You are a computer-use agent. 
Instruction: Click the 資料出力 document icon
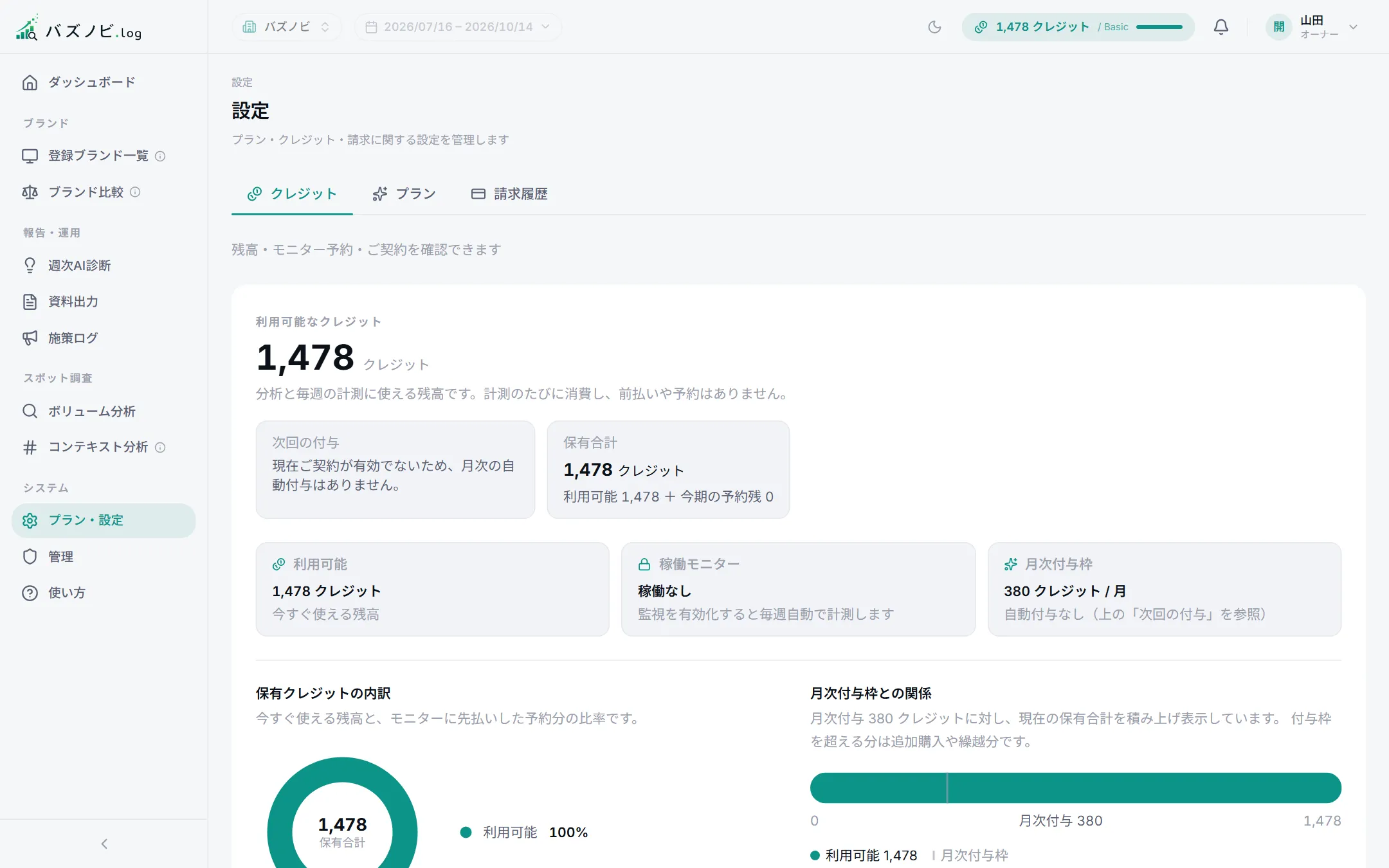point(30,302)
